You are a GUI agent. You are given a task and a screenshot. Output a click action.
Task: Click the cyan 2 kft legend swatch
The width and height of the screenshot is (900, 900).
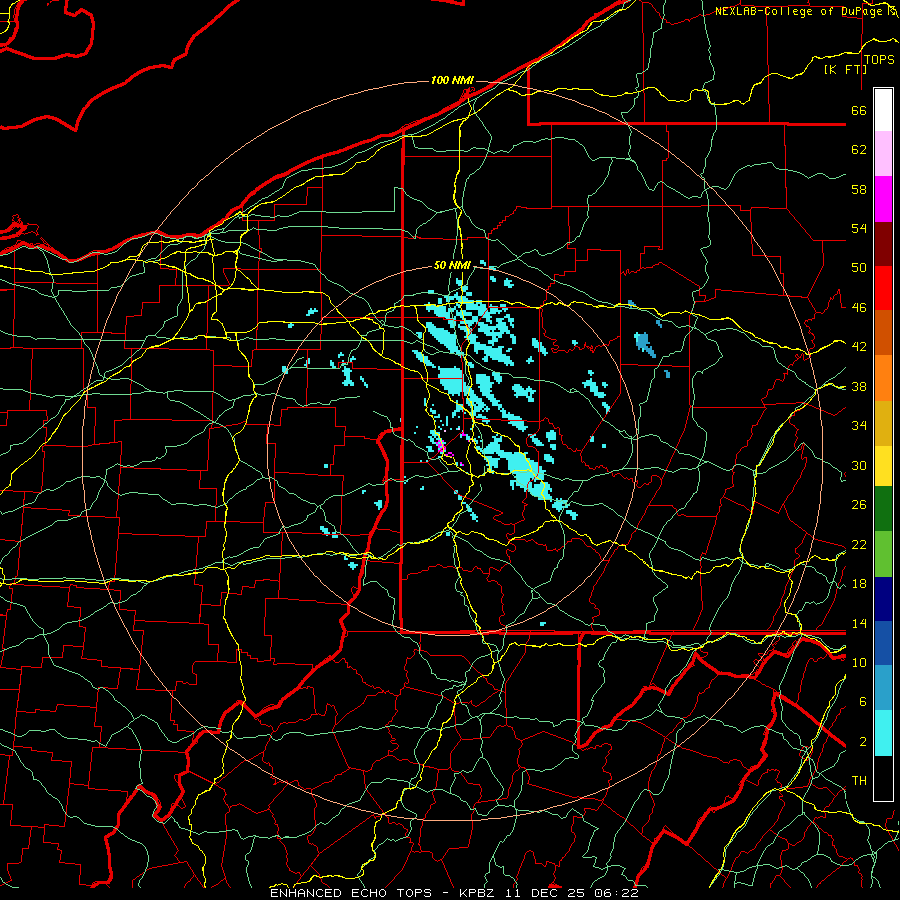[x=883, y=733]
